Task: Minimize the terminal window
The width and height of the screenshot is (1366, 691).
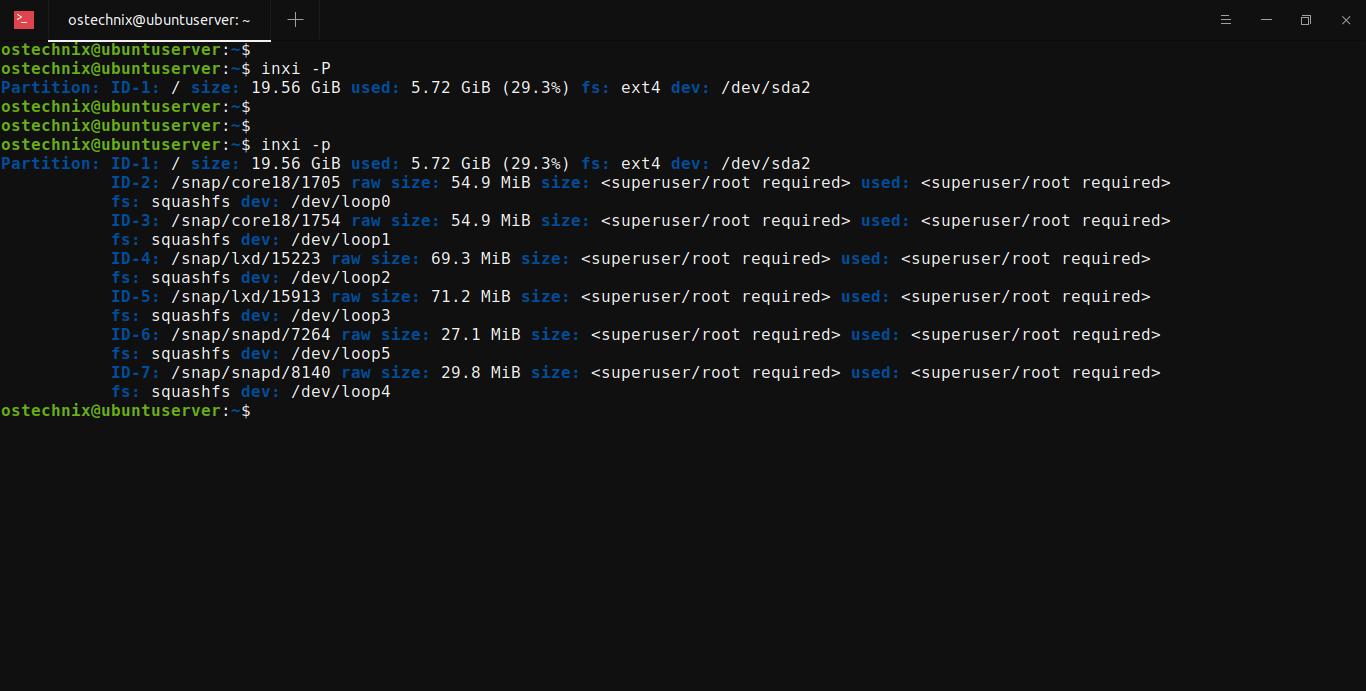Action: coord(1267,20)
